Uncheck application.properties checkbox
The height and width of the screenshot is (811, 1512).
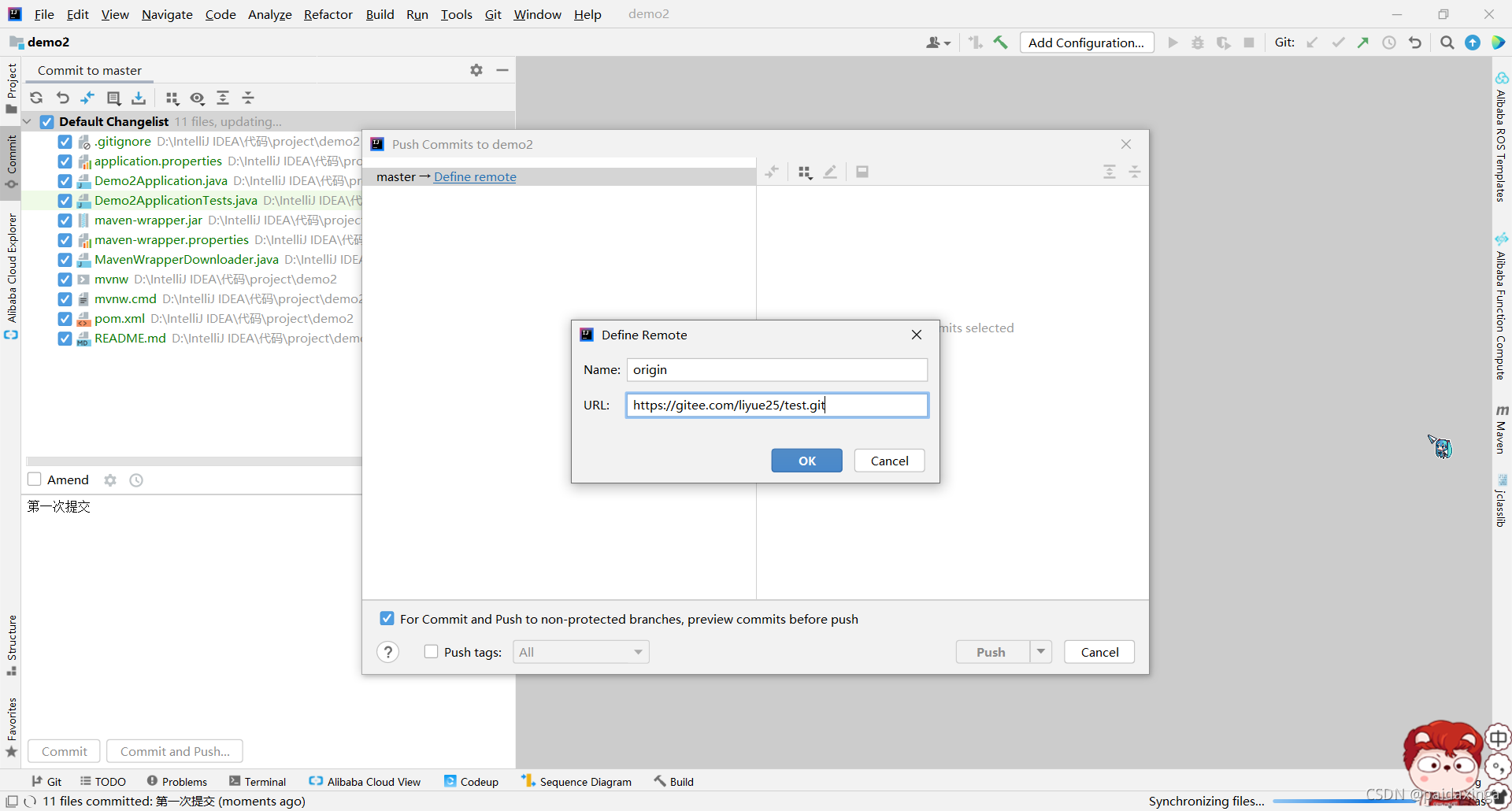[x=65, y=161]
